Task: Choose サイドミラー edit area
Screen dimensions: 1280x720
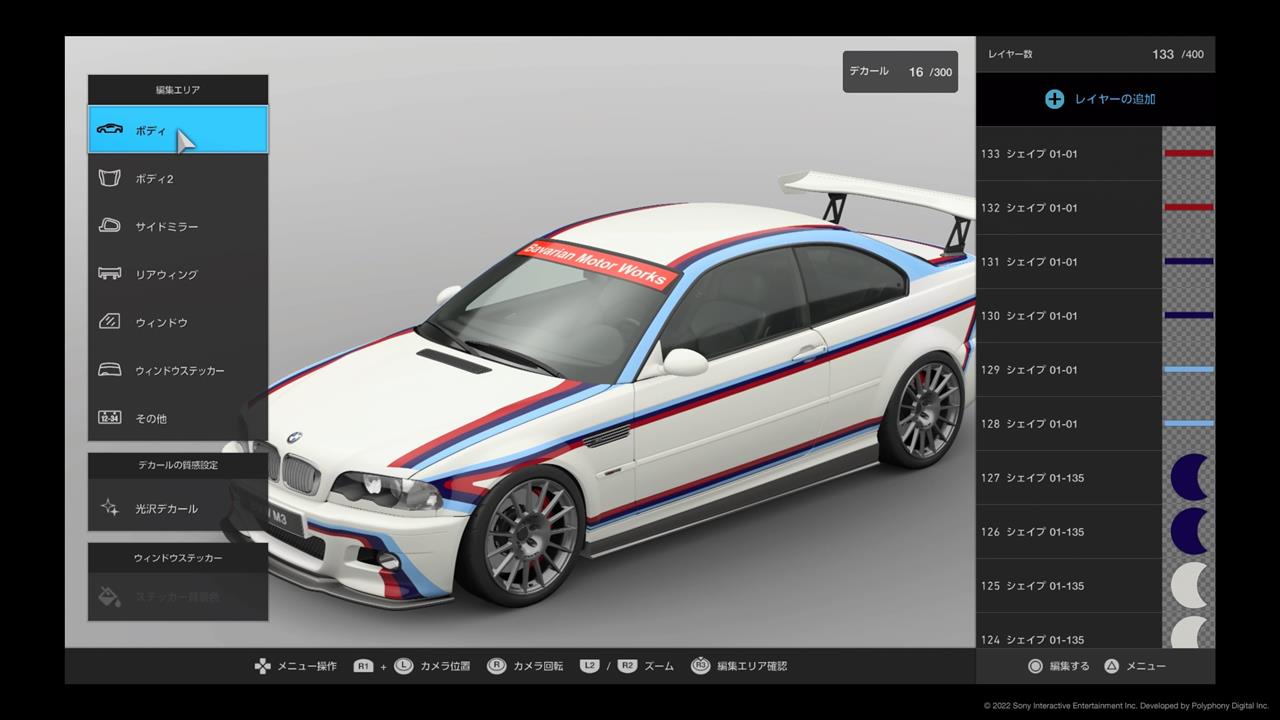Action: pyautogui.click(x=178, y=226)
